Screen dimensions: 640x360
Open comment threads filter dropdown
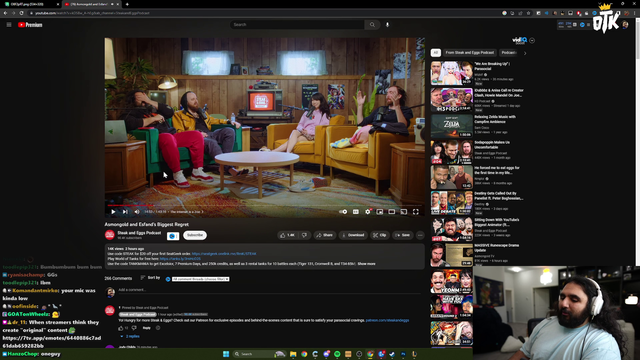point(200,279)
